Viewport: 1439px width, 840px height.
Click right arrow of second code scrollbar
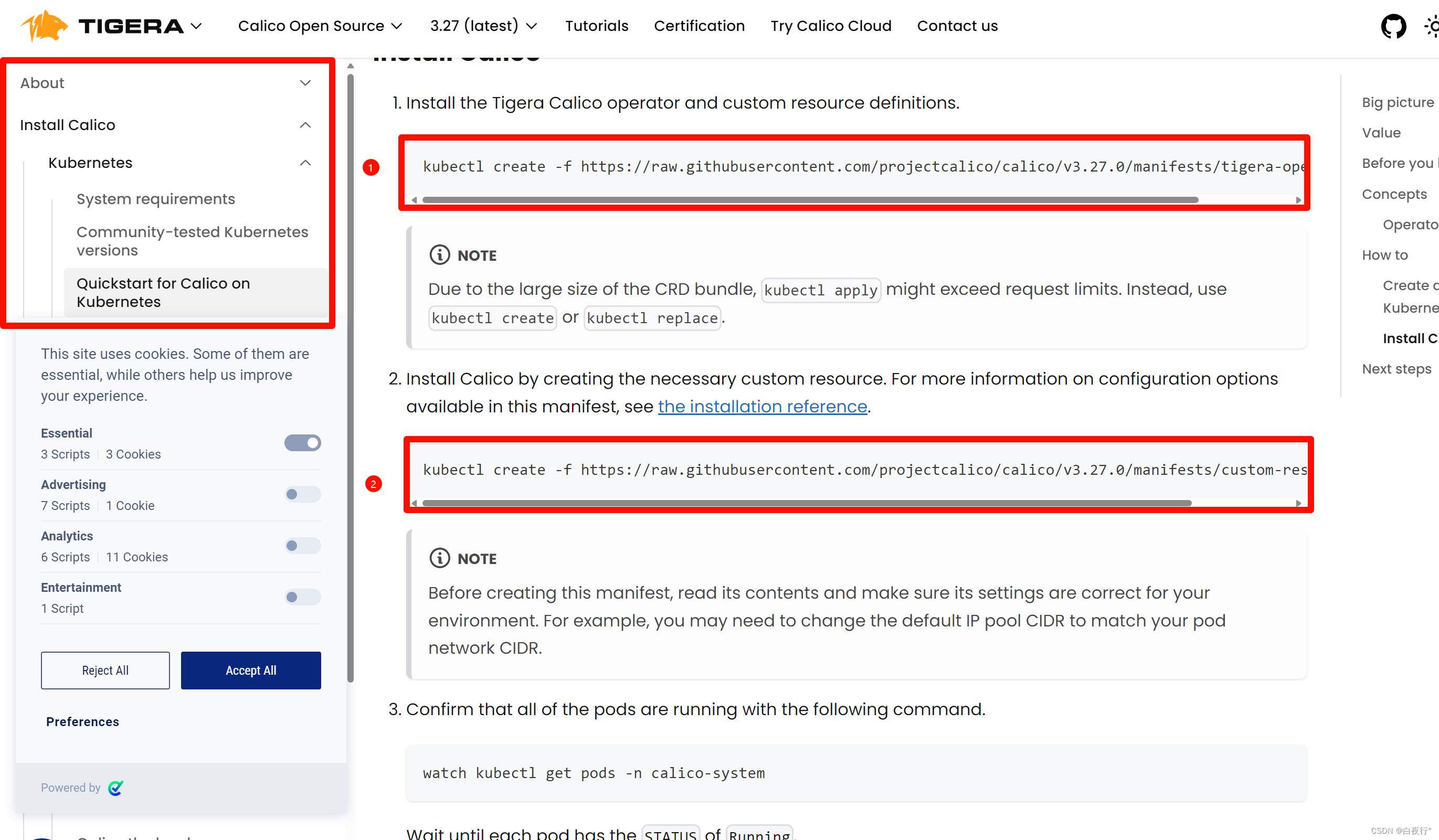pyautogui.click(x=1298, y=503)
